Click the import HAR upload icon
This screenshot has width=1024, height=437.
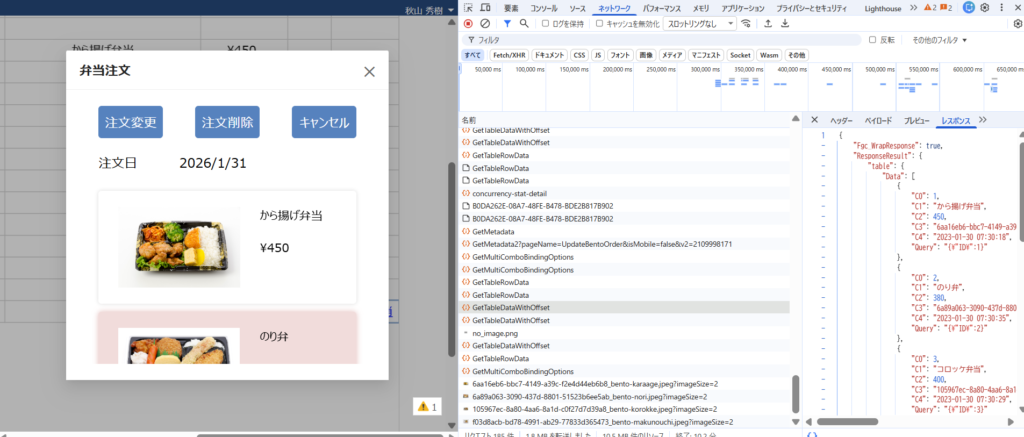coord(768,23)
